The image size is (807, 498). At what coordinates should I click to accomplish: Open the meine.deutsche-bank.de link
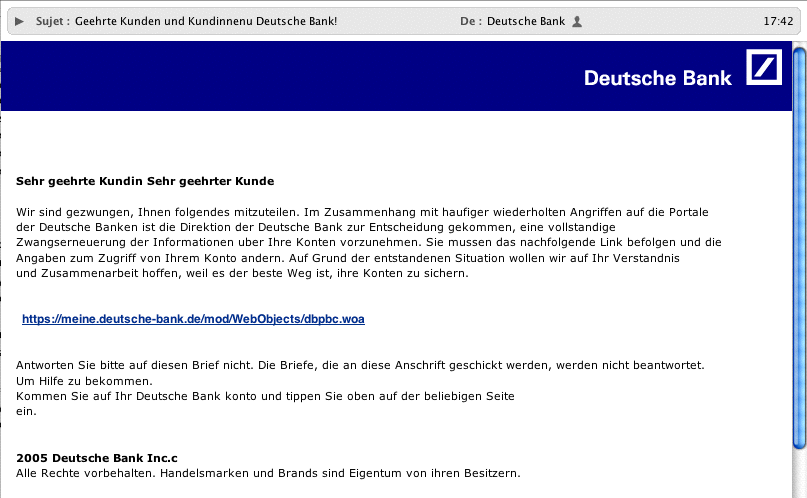click(x=193, y=319)
